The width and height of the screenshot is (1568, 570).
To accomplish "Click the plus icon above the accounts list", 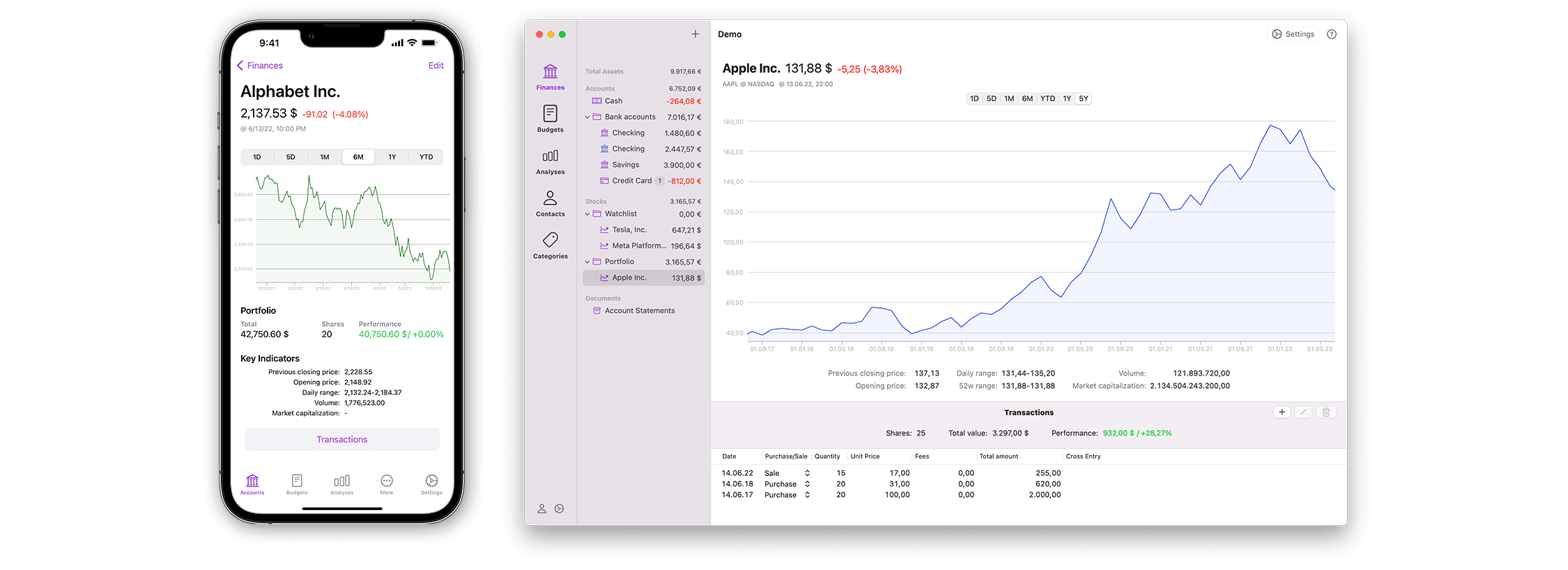I will click(695, 33).
